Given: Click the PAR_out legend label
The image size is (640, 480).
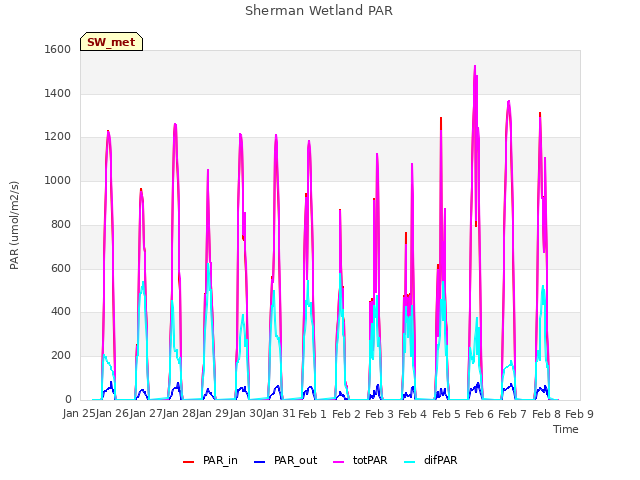Looking at the screenshot, I should pyautogui.click(x=296, y=460).
